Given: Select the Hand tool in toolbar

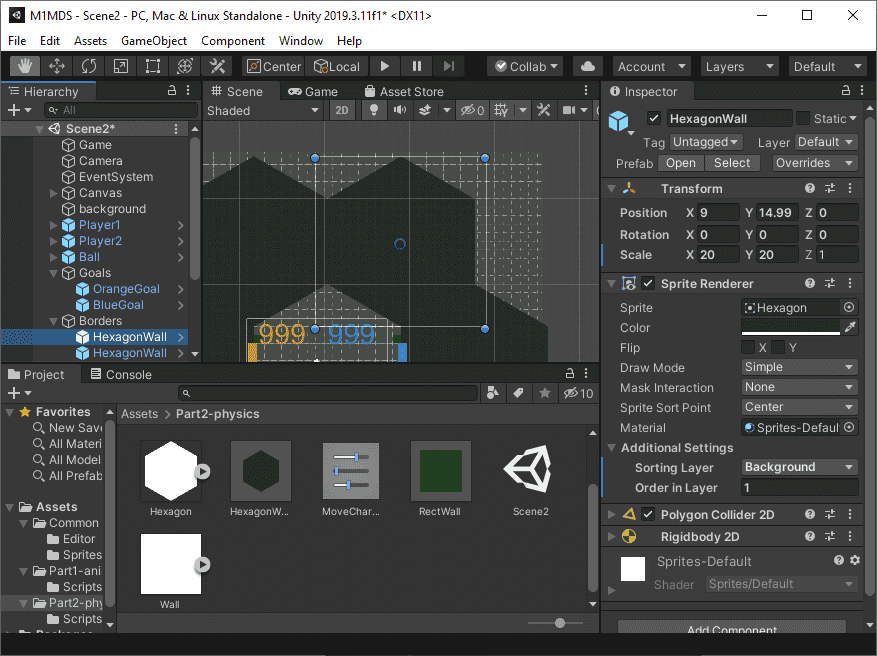Looking at the screenshot, I should pyautogui.click(x=26, y=66).
